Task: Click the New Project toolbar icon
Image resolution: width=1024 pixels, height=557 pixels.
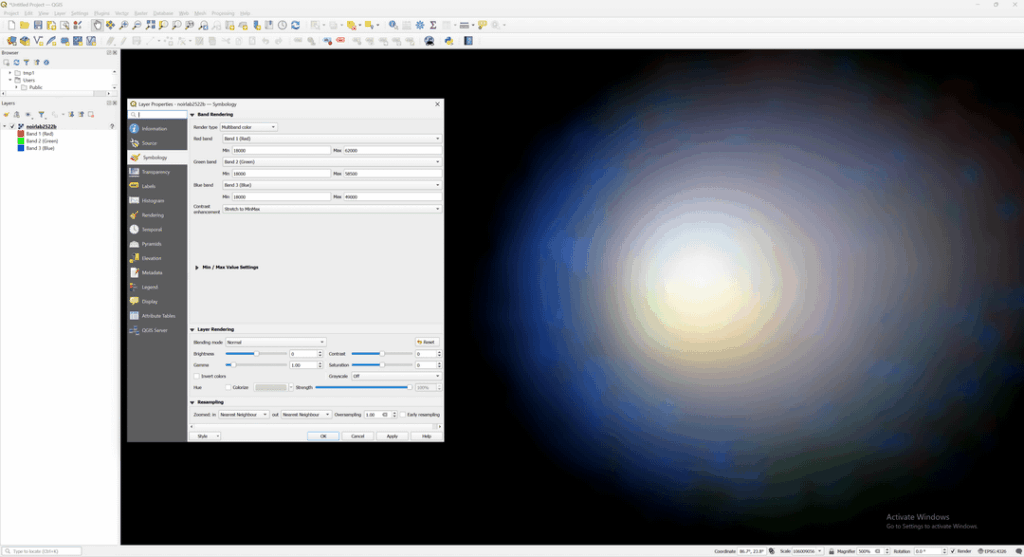Action: point(11,25)
